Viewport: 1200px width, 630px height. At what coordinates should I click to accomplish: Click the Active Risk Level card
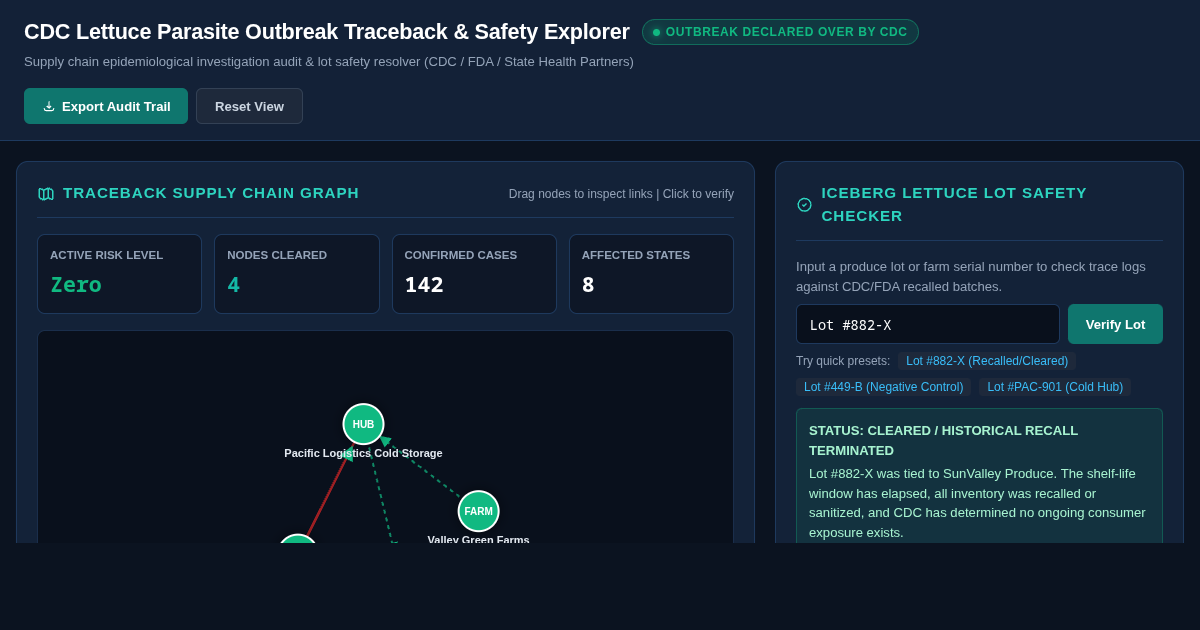coord(119,274)
